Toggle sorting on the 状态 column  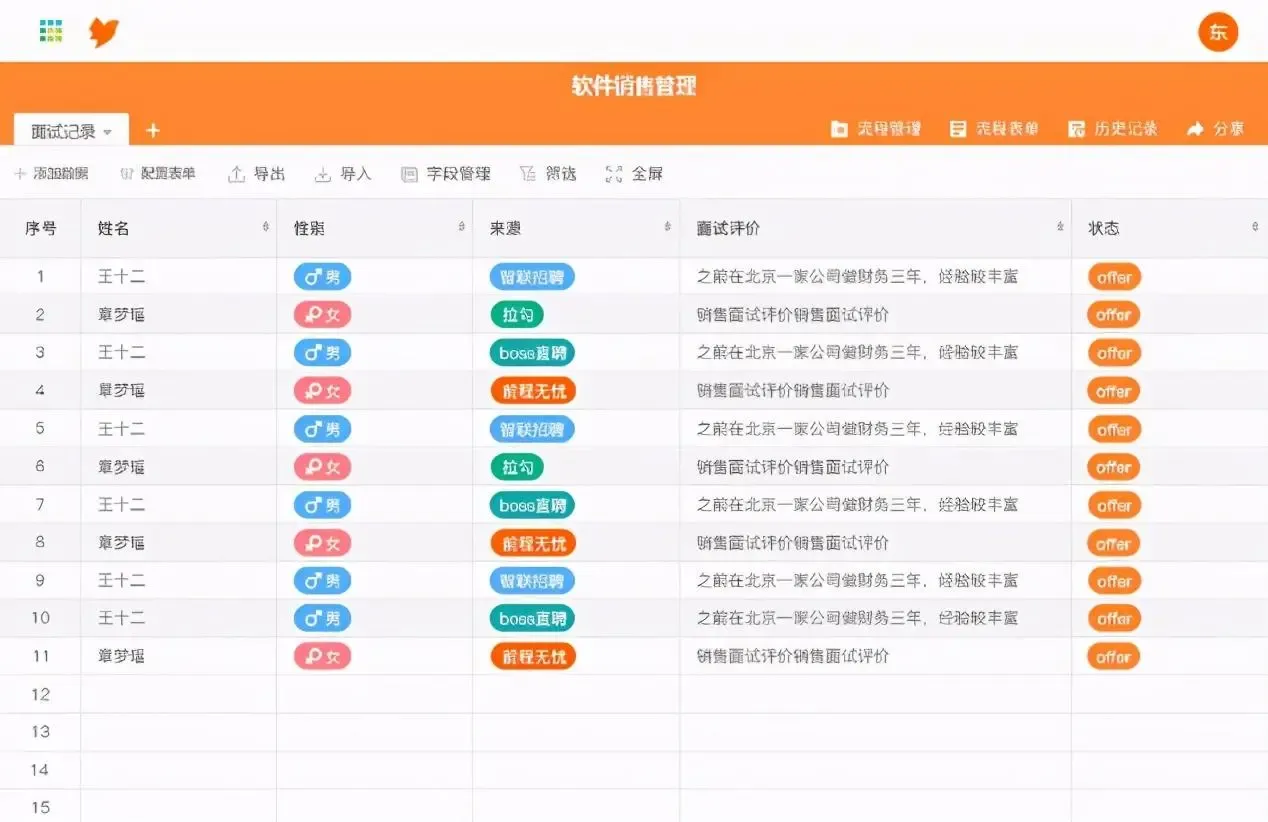pos(1256,227)
